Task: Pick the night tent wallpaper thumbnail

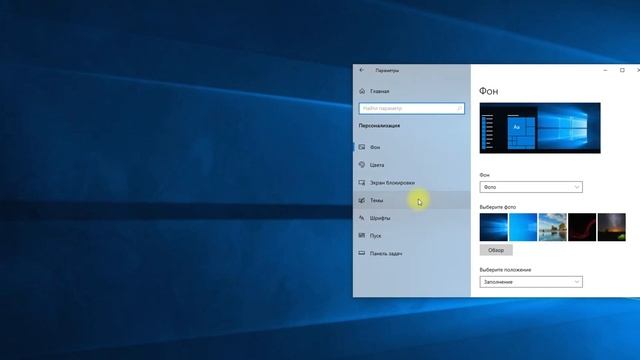Action: coord(611,227)
